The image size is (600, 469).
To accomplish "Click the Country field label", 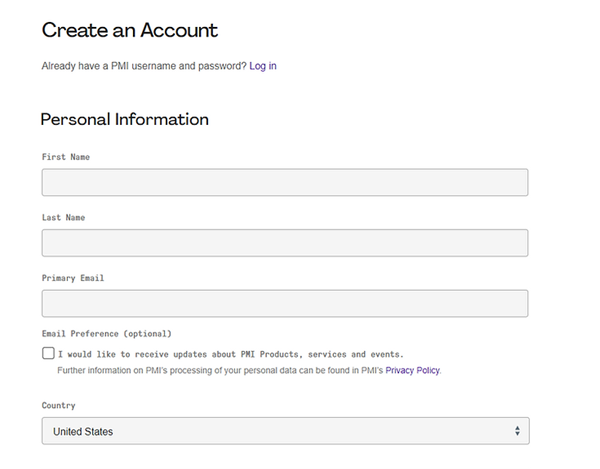I will (x=58, y=406).
